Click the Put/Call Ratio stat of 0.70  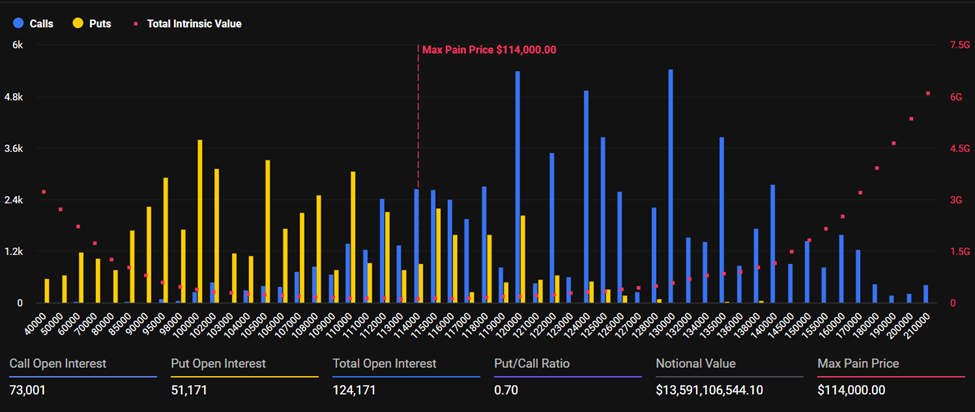tap(505, 388)
